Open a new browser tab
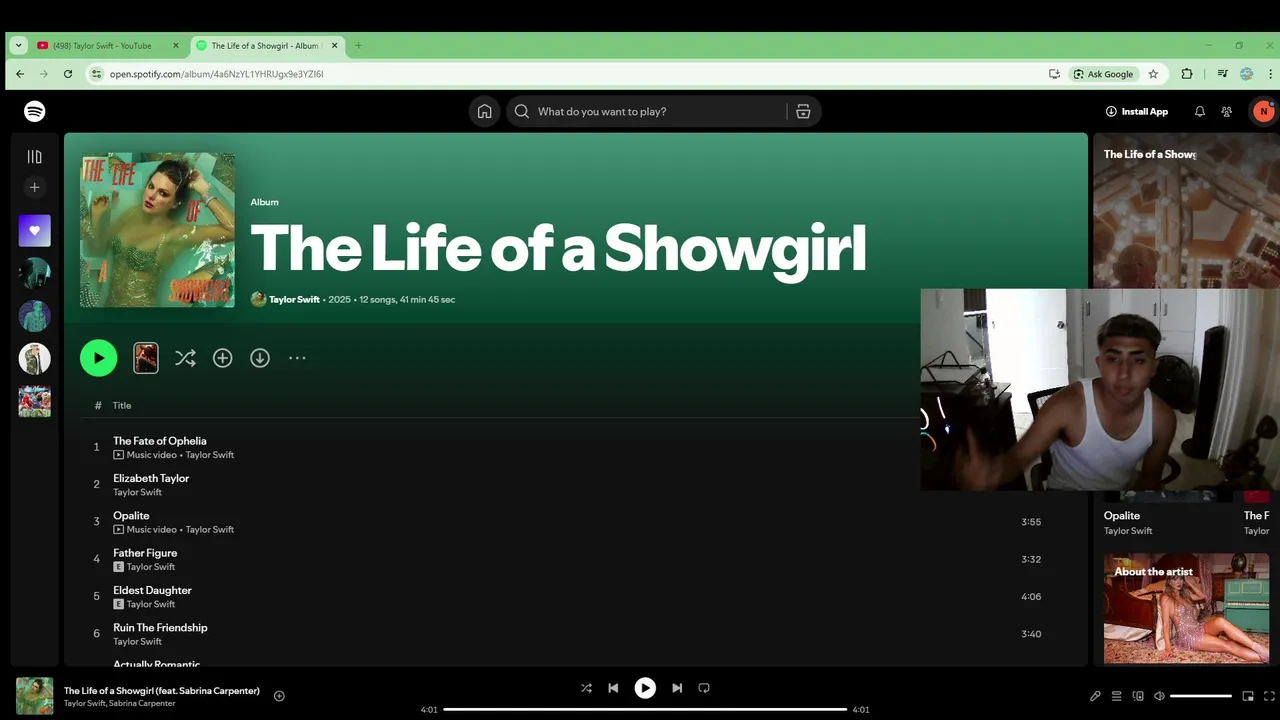This screenshot has width=1280, height=720. click(358, 45)
